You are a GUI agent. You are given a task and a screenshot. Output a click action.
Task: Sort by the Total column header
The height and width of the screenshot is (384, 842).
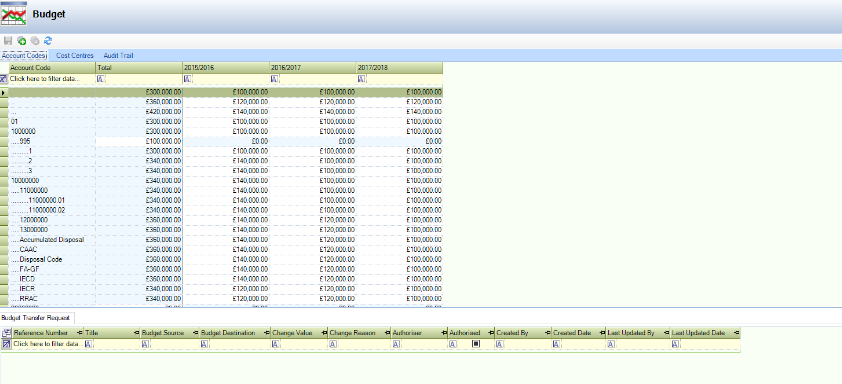(x=139, y=68)
